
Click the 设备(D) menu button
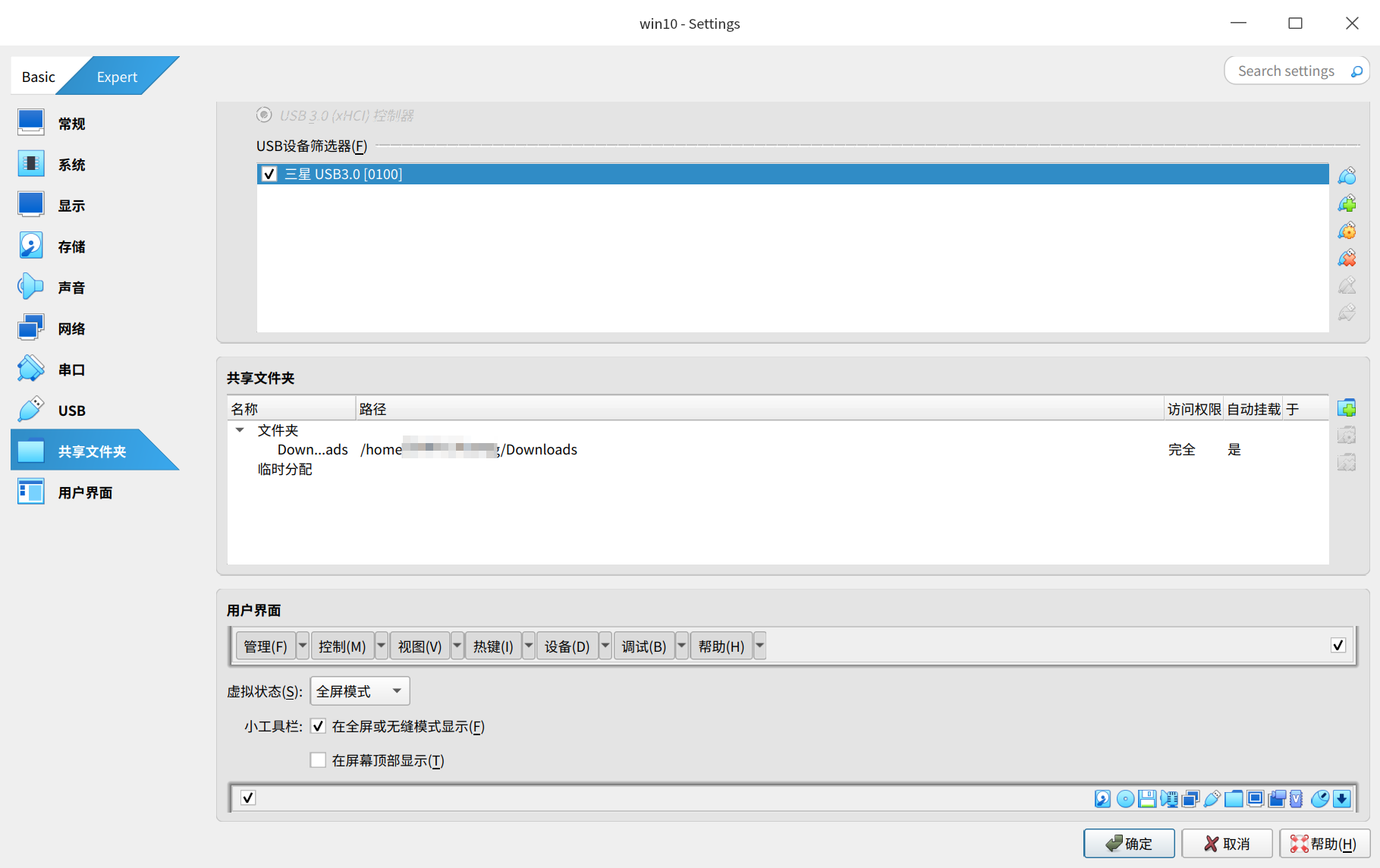[567, 646]
